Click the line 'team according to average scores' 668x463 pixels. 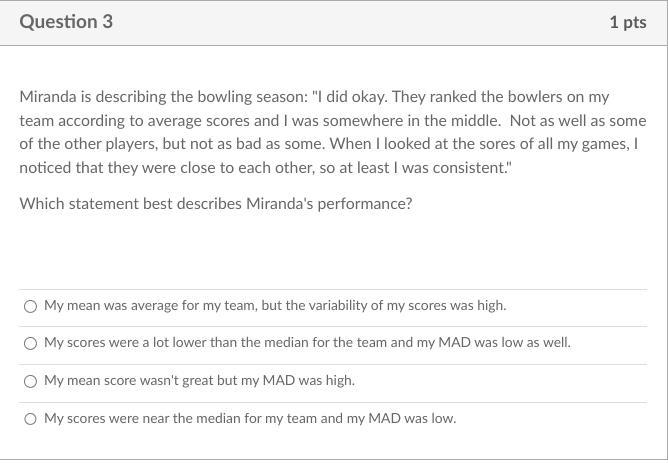click(x=333, y=121)
